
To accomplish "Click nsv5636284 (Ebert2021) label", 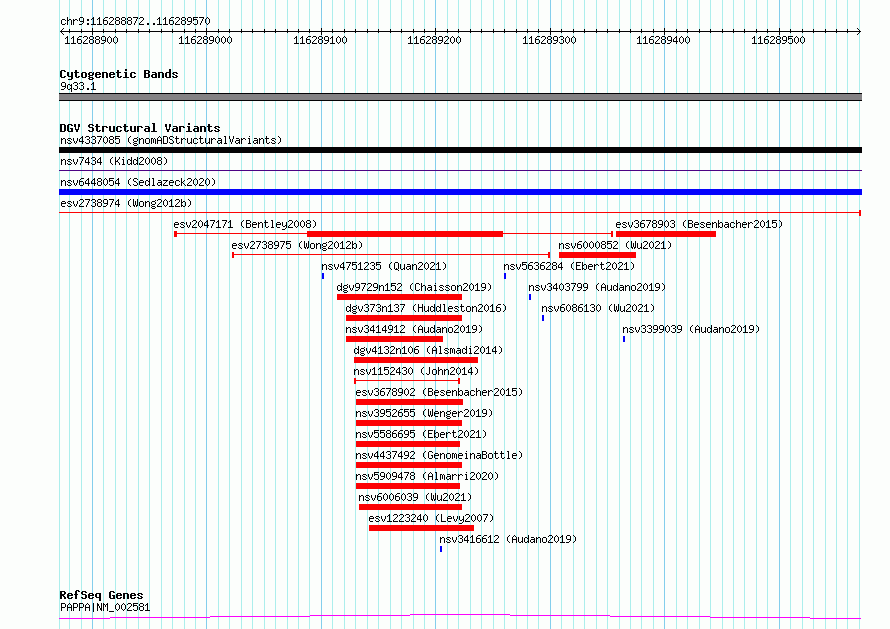I will point(569,266).
